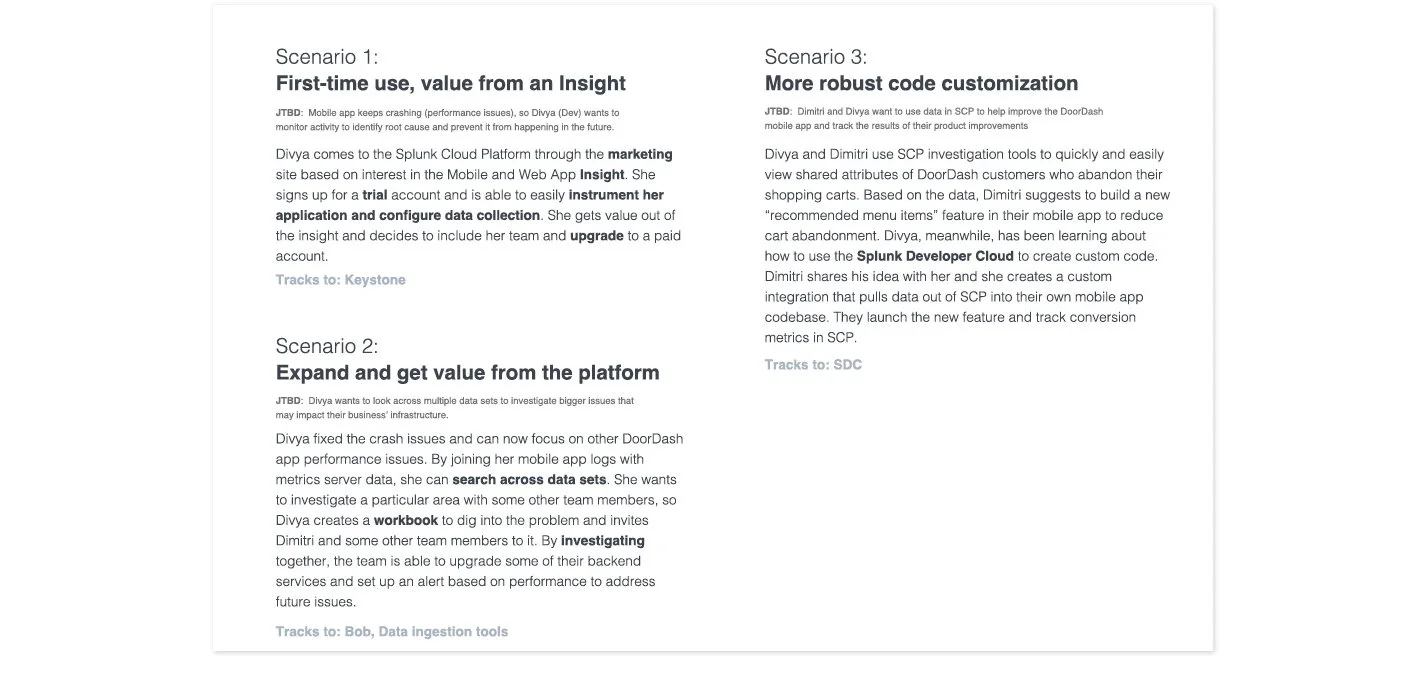The image size is (1426, 688).
Task: Click bold word 'upgrade' in Scenario 1
Action: (597, 236)
